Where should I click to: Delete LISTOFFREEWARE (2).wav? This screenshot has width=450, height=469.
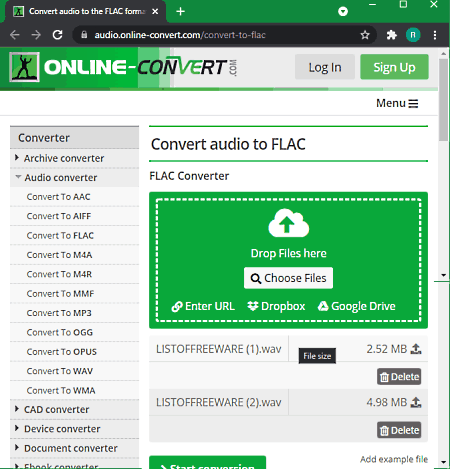[399, 430]
